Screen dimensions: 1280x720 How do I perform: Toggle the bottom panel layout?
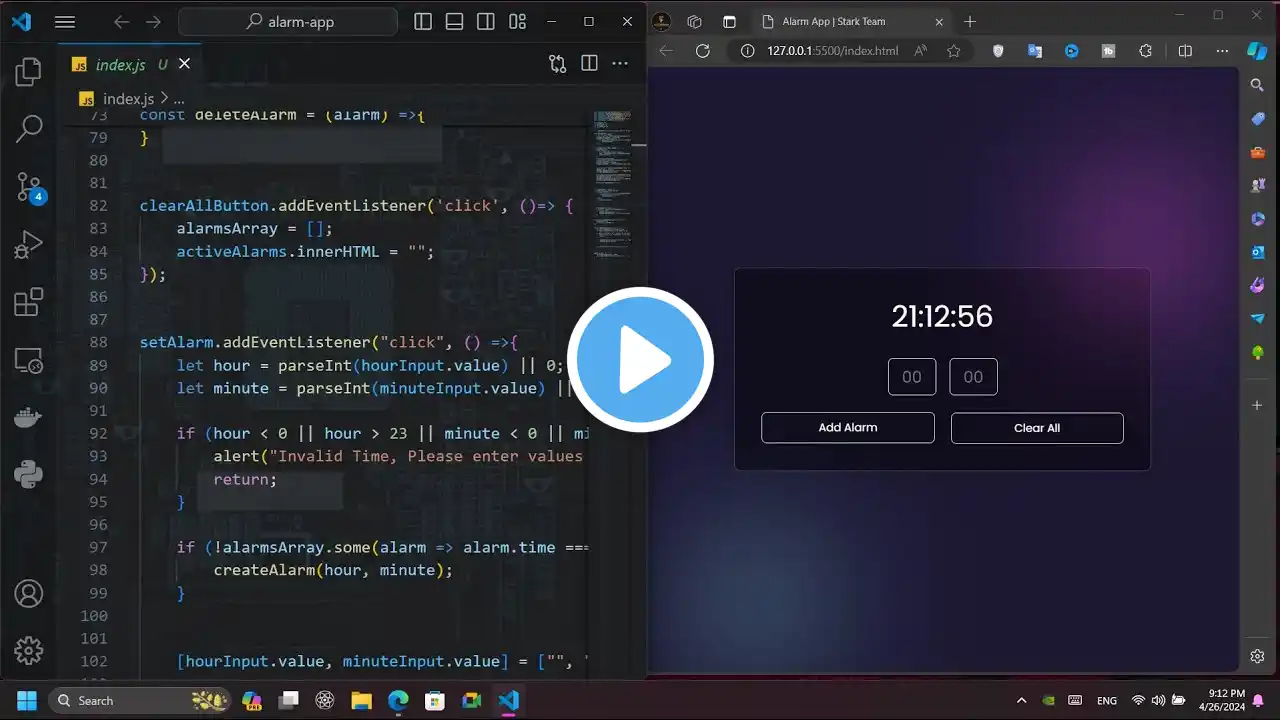click(454, 22)
